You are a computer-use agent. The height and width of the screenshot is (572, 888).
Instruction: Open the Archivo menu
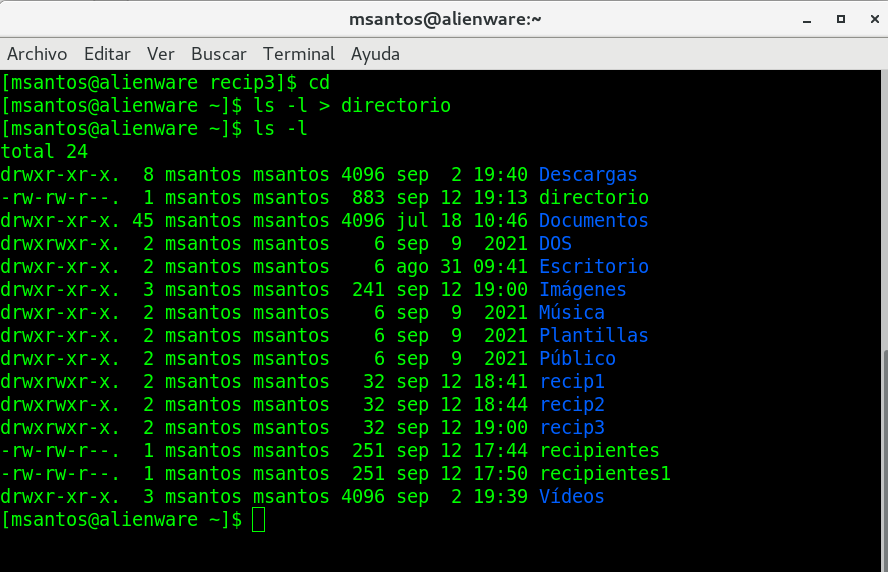(37, 54)
